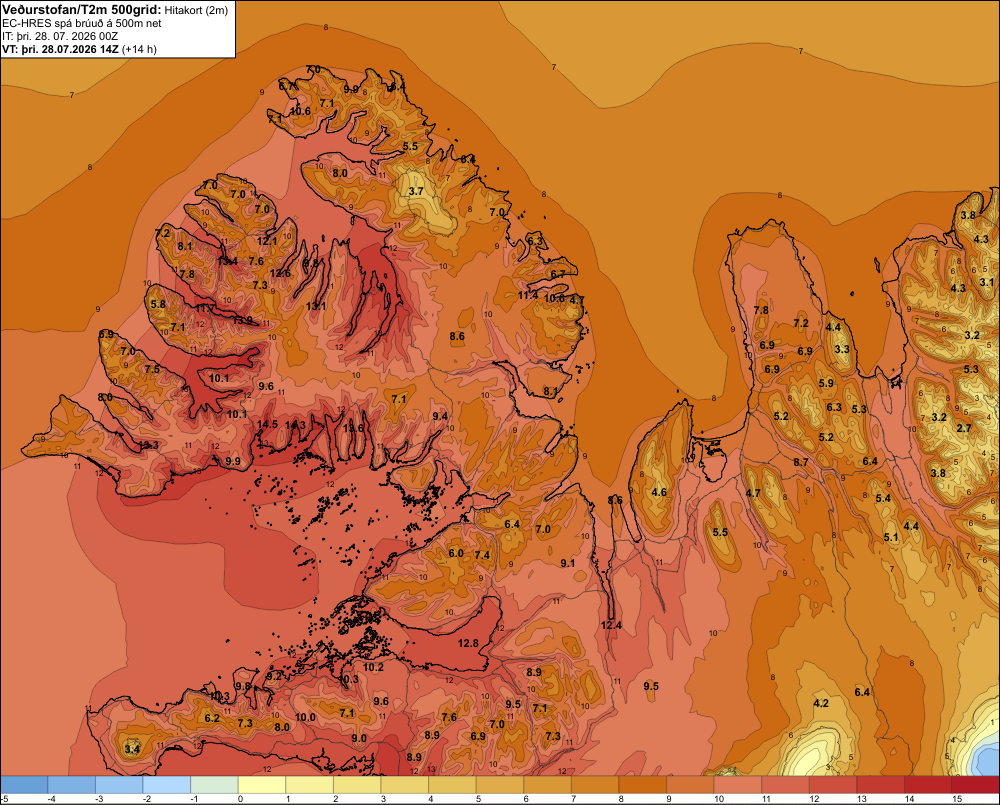Click the 11.4 temperature value on the map
Image resolution: width=1000 pixels, height=805 pixels.
click(x=527, y=295)
